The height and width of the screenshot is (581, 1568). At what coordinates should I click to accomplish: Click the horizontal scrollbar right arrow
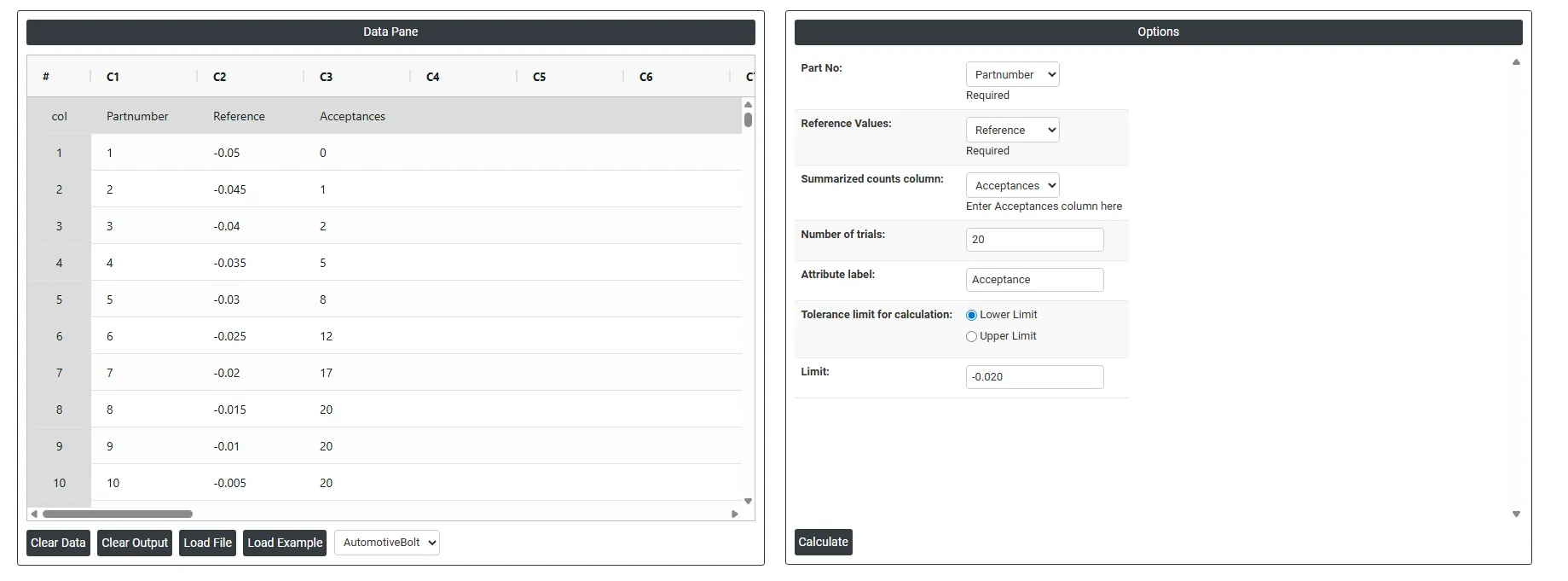pyautogui.click(x=735, y=514)
